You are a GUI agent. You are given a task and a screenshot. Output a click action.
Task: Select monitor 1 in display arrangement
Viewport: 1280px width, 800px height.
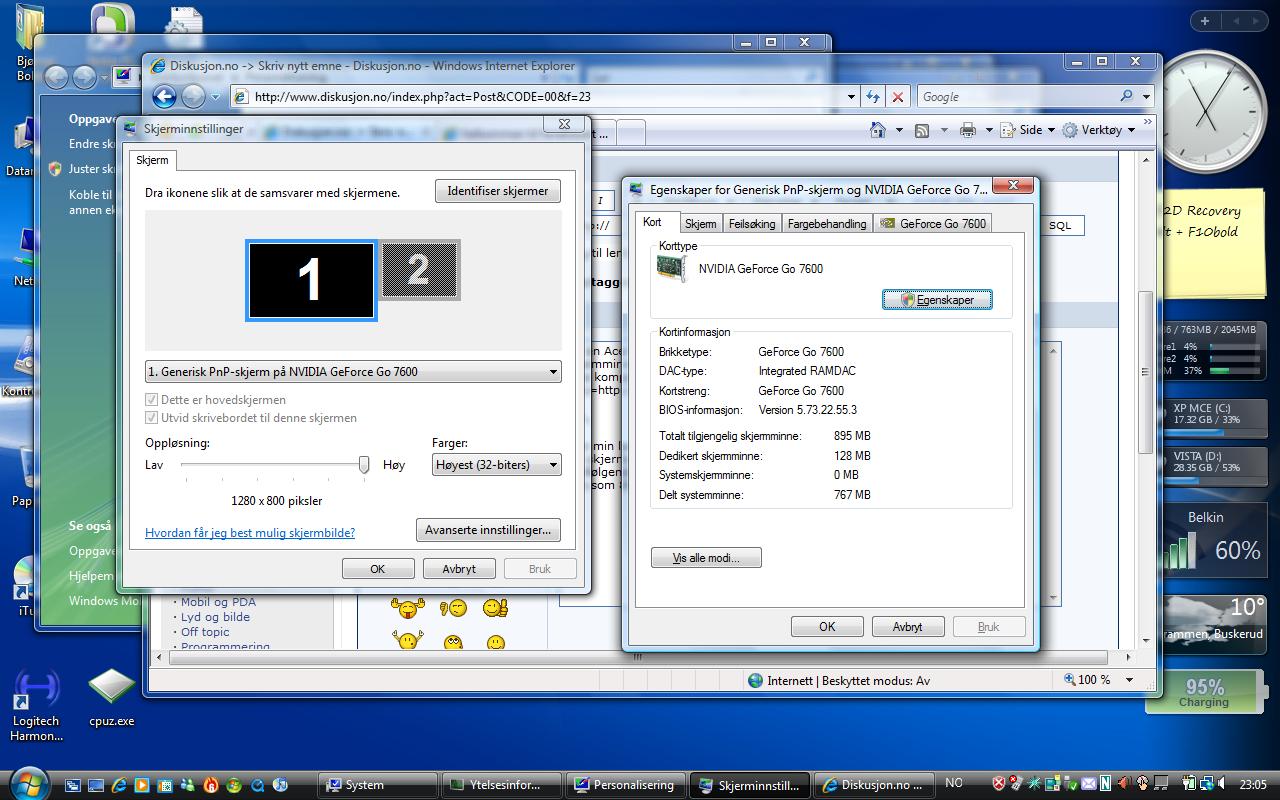(x=311, y=281)
